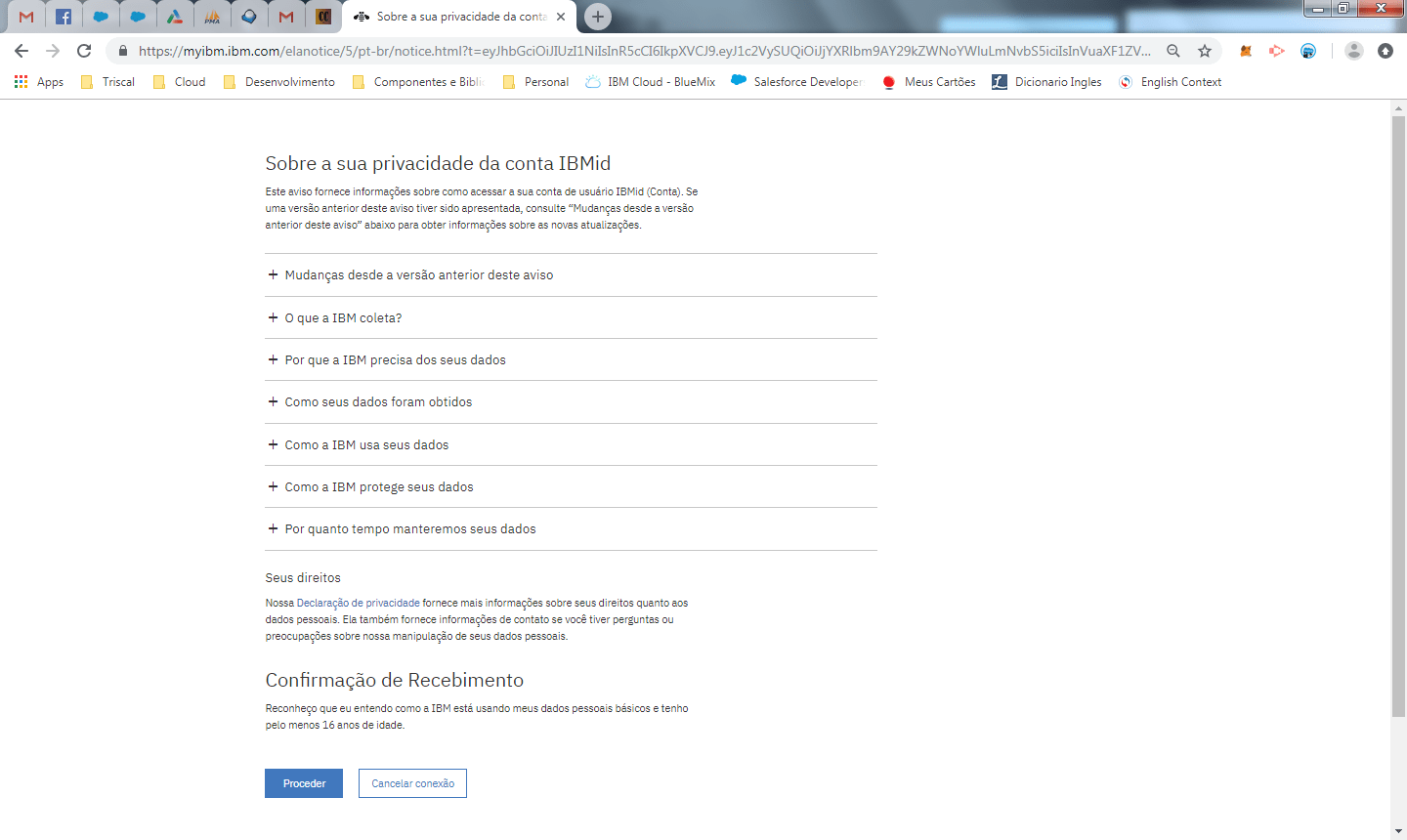This screenshot has width=1407, height=840.
Task: Open the Dicionario Ingles bookmark
Action: (x=1046, y=82)
